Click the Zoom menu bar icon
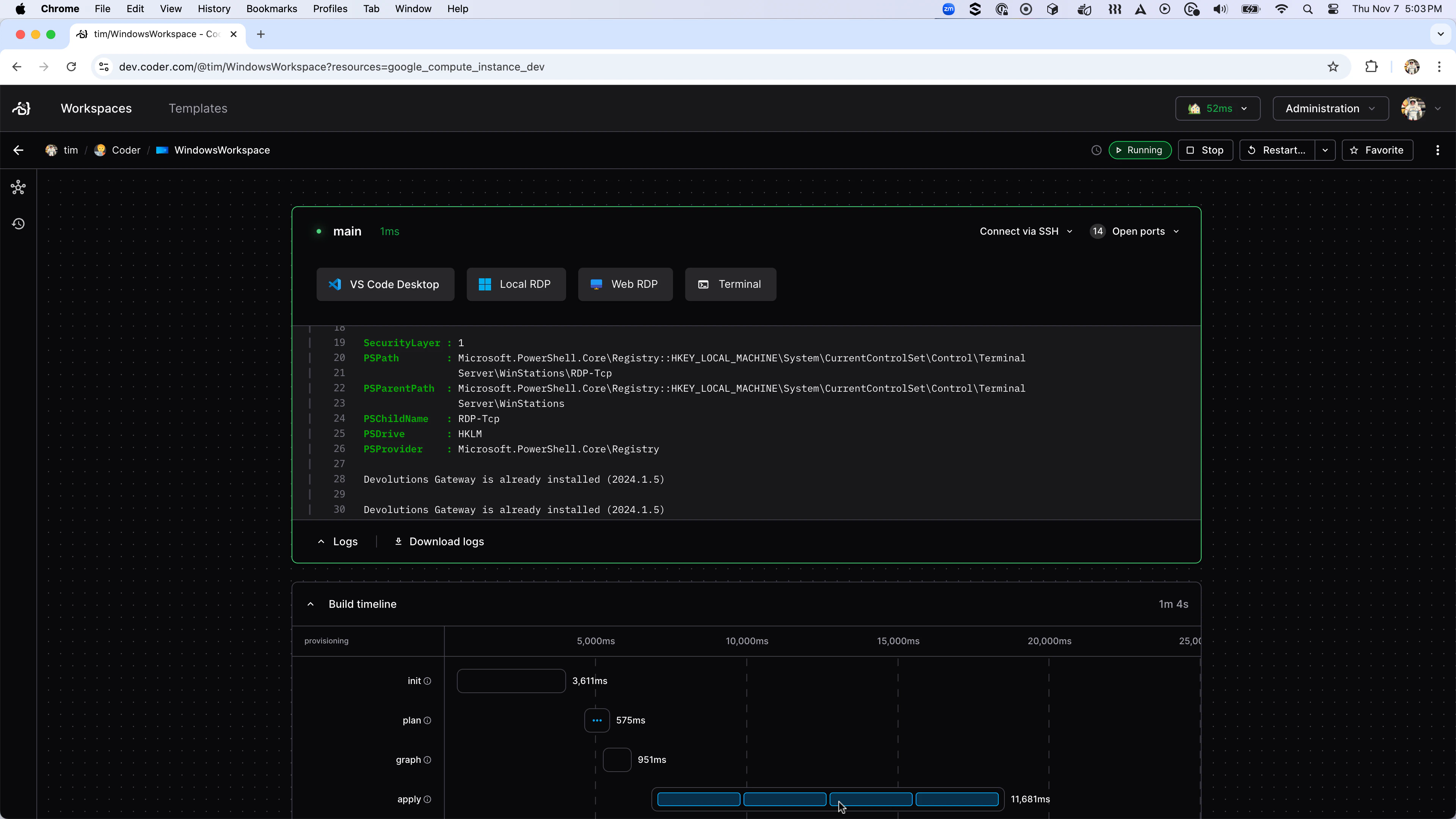 (948, 9)
